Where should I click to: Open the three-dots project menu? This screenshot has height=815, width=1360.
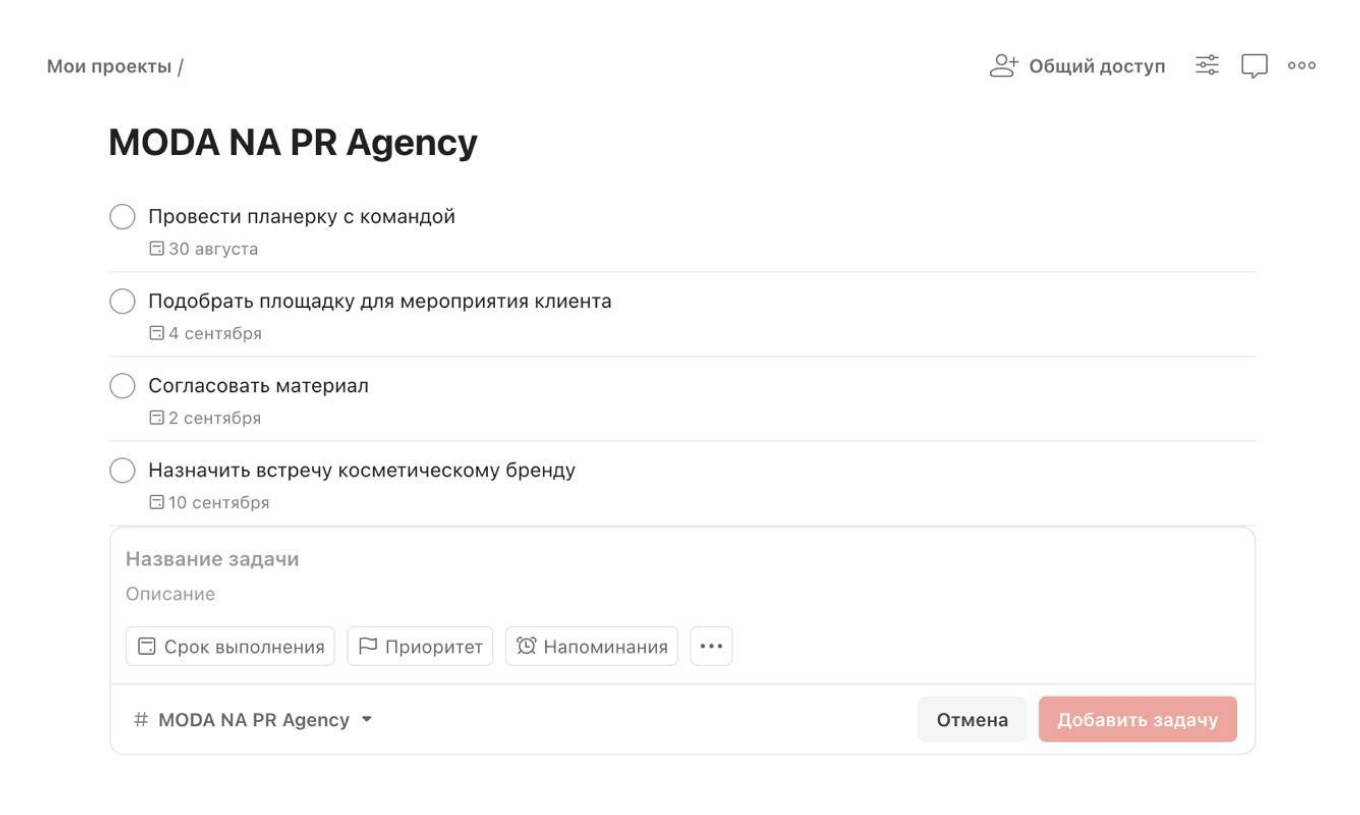point(1301,66)
